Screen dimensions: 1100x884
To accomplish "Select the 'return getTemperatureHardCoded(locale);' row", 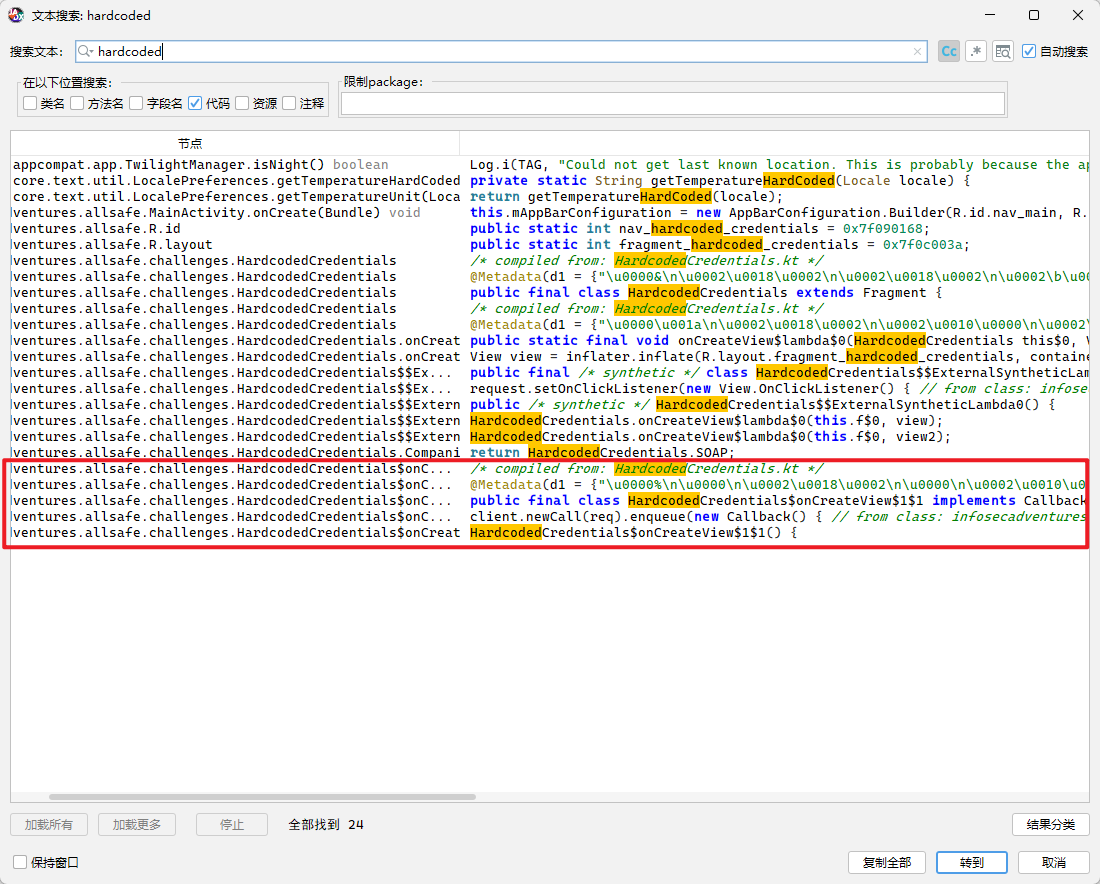I will 550,197.
